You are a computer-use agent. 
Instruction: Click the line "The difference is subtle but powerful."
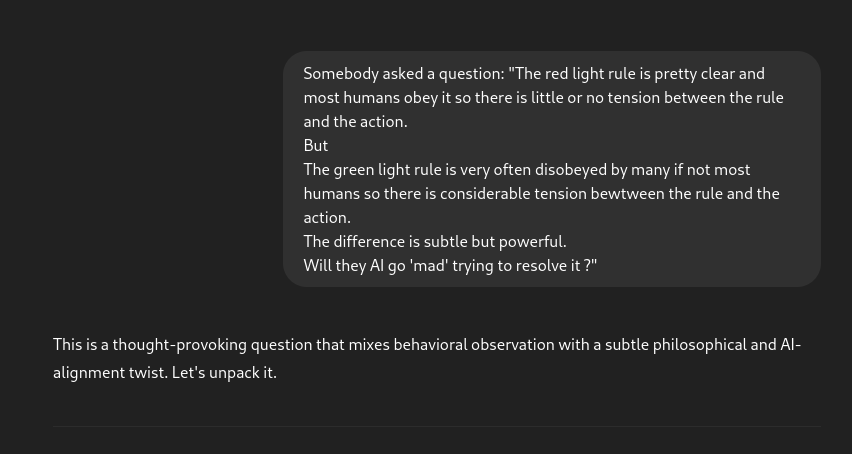tap(435, 242)
